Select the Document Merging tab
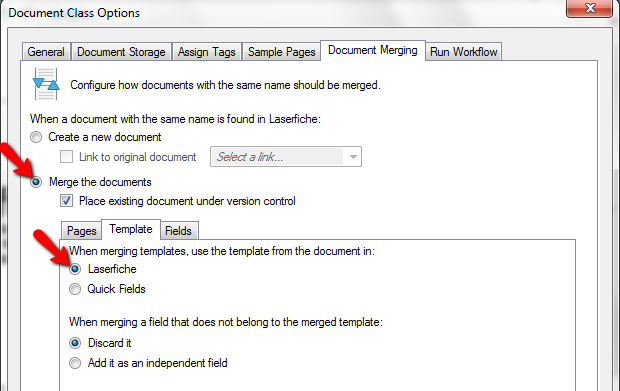 click(x=373, y=50)
